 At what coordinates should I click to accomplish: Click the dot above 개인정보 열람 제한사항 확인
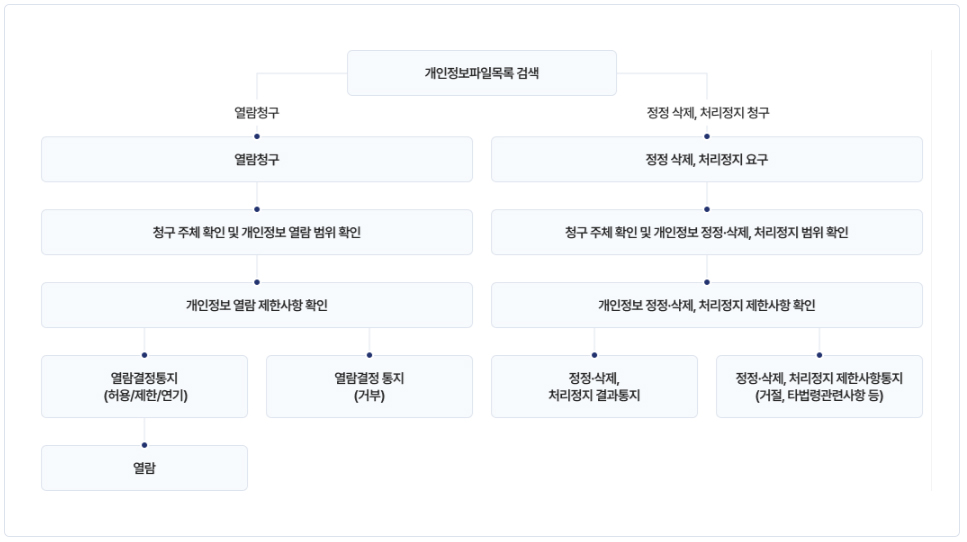pos(257,282)
